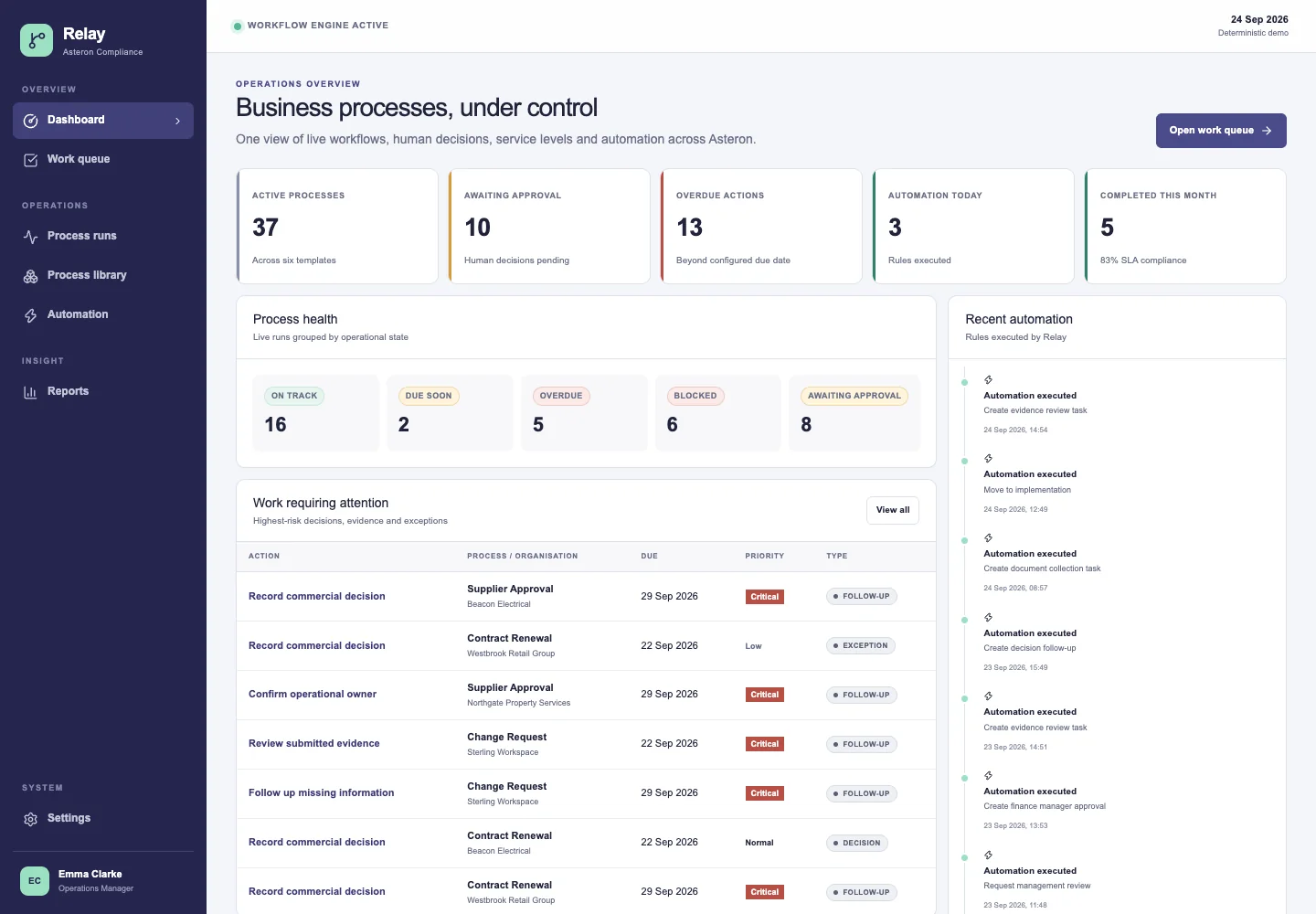Select the On Track status card
The image size is (1316, 914).
tap(315, 413)
